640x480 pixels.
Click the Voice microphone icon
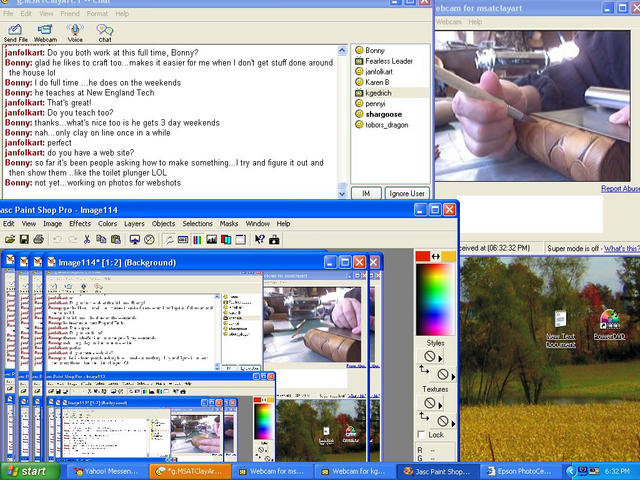(x=75, y=33)
